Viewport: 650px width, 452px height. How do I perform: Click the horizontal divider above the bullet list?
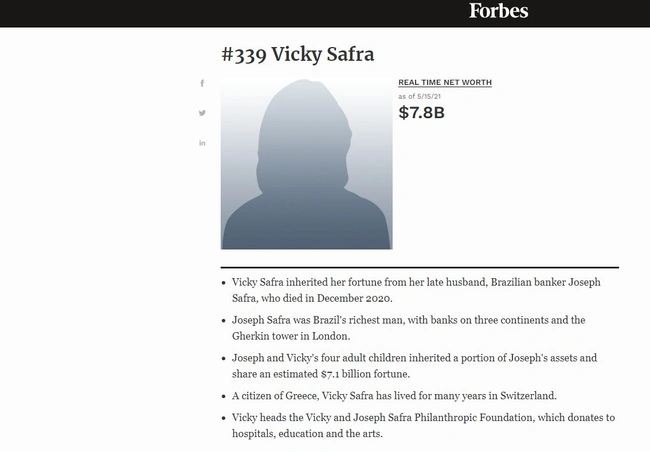(419, 267)
